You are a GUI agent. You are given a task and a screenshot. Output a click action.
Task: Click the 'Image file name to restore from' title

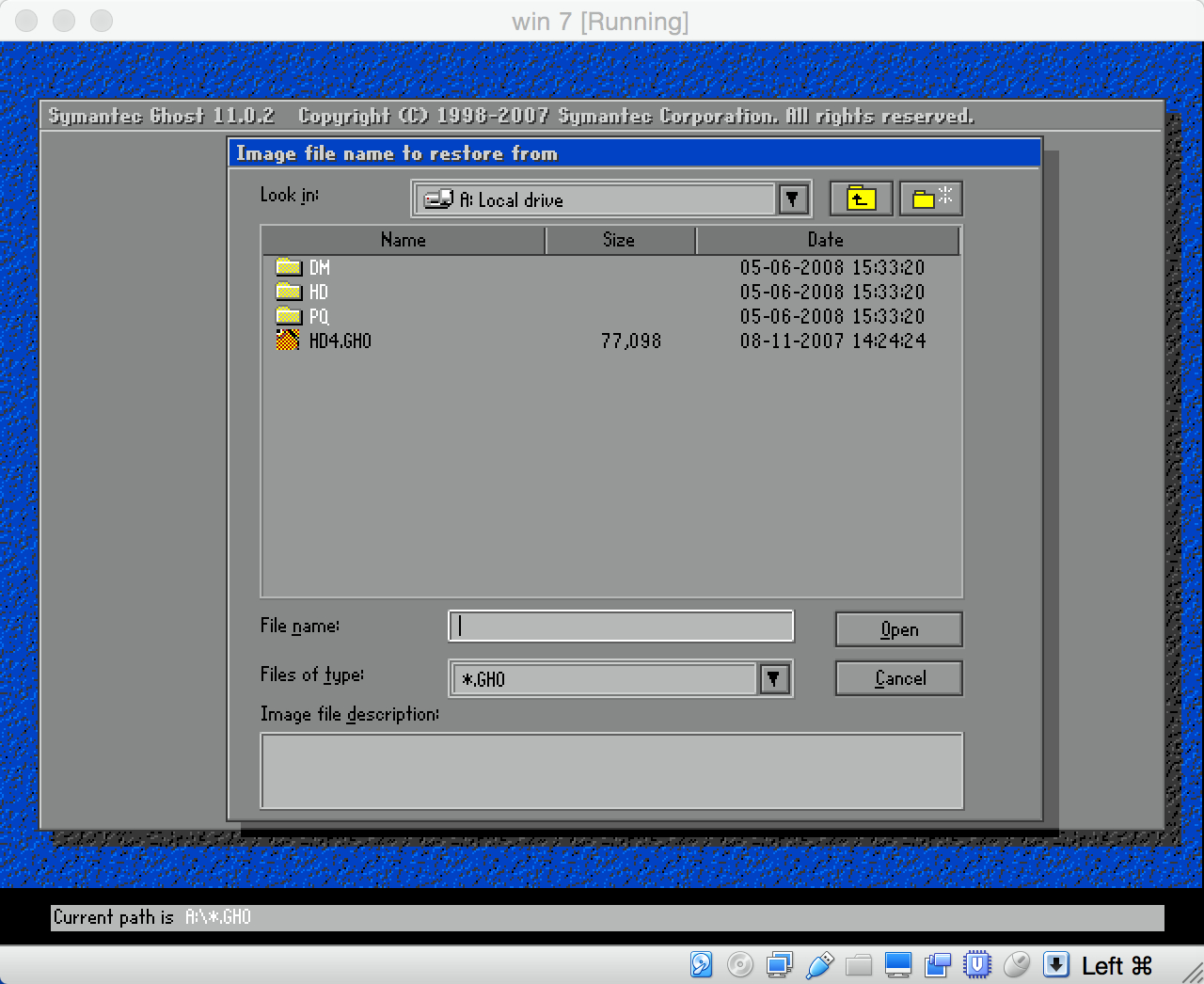pyautogui.click(x=397, y=153)
